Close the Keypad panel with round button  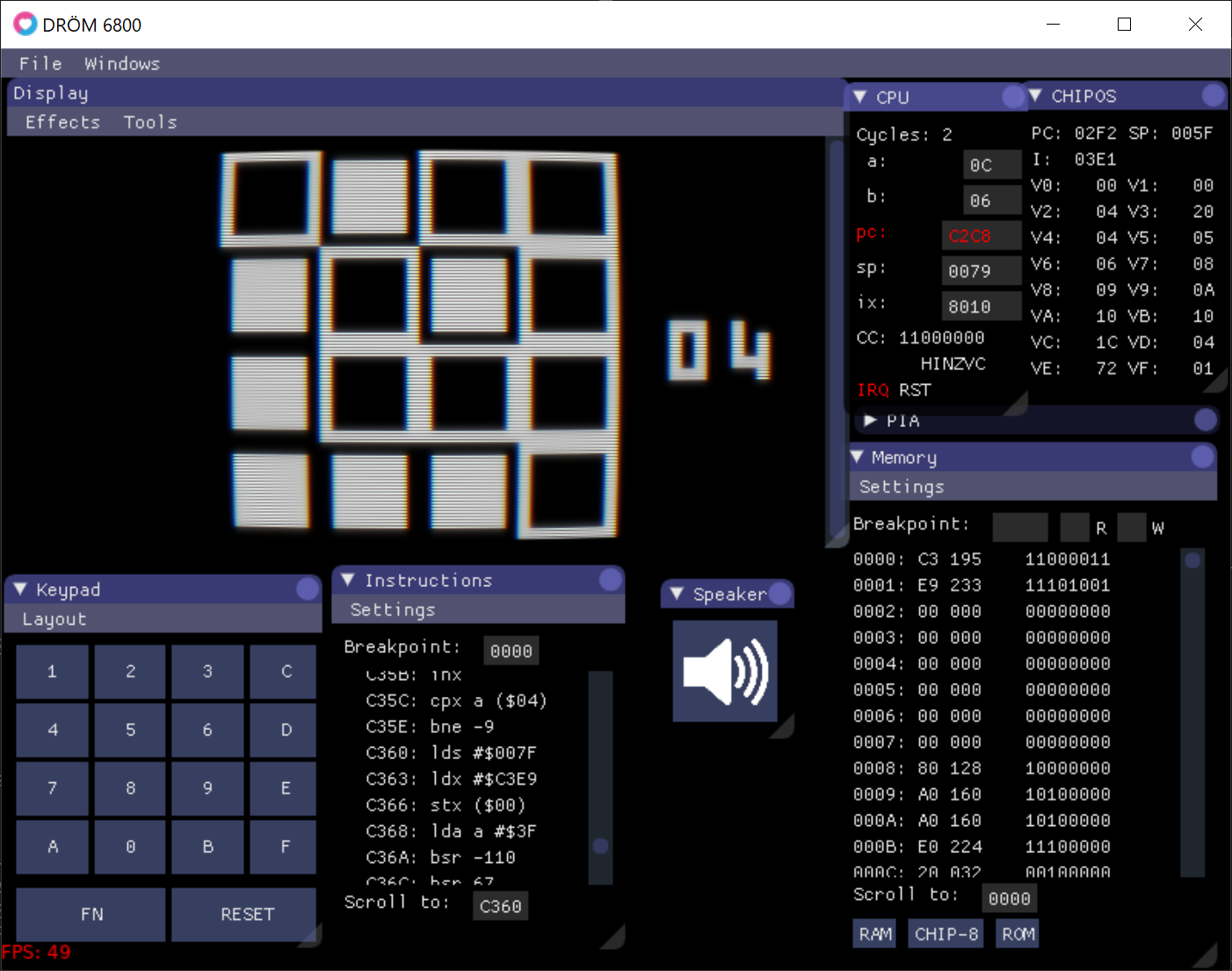(x=308, y=589)
